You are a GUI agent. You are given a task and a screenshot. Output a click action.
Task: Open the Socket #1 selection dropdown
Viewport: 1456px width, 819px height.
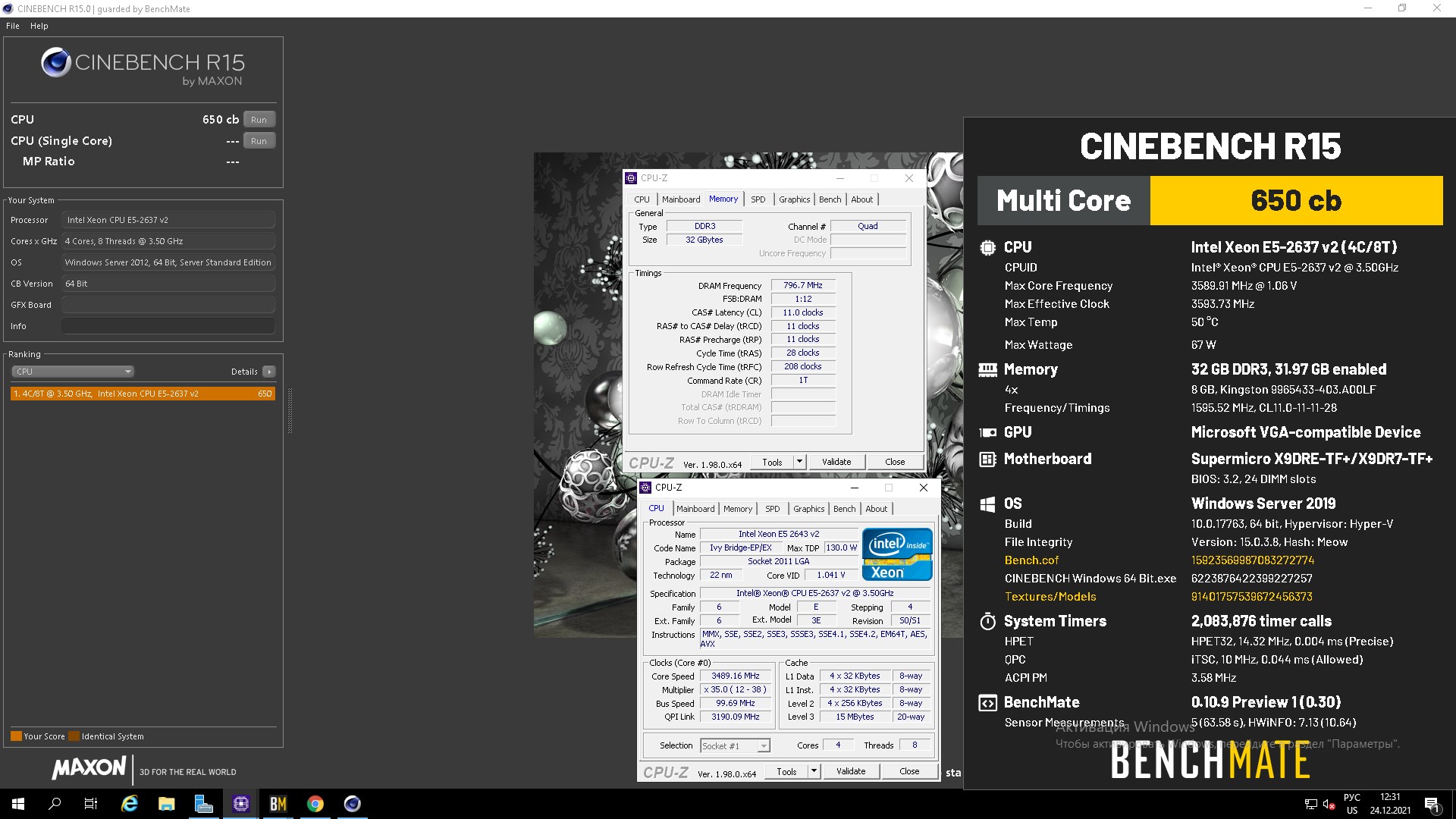click(735, 746)
